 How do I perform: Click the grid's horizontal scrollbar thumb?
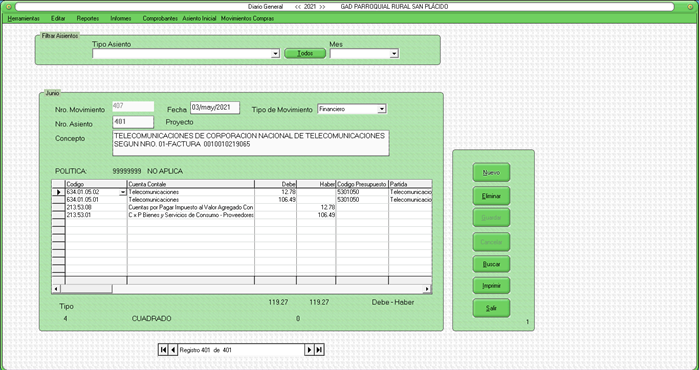[86, 289]
